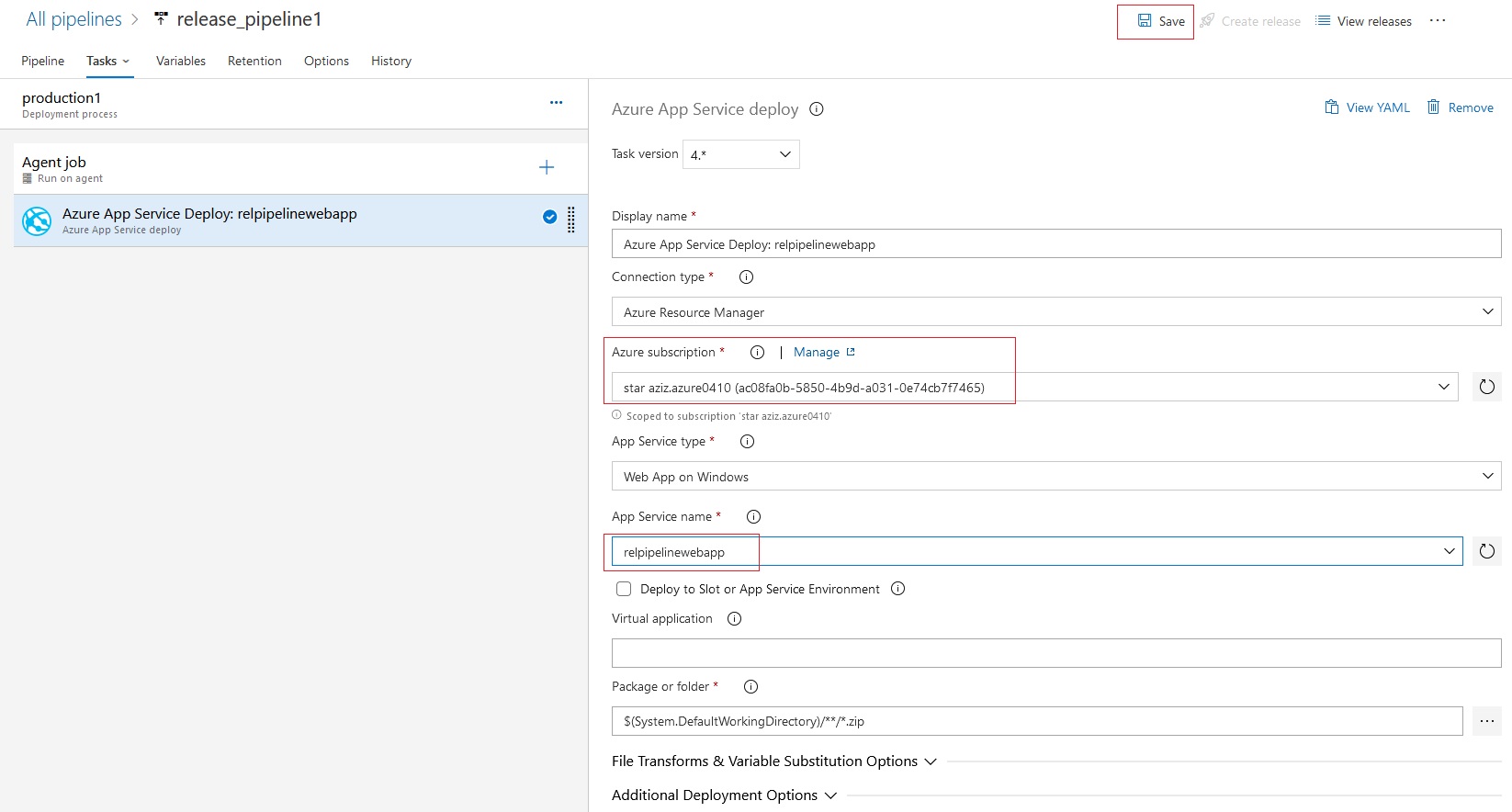Browse for package with the ellipsis button
The width and height of the screenshot is (1512, 812).
point(1487,721)
